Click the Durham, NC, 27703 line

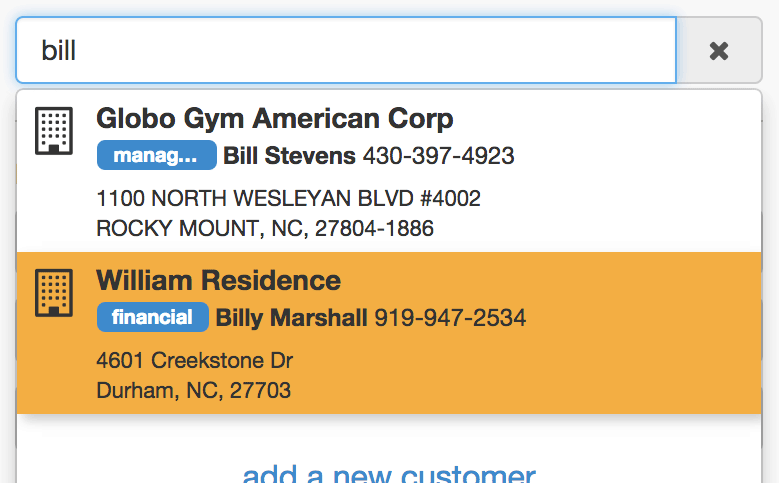click(193, 391)
